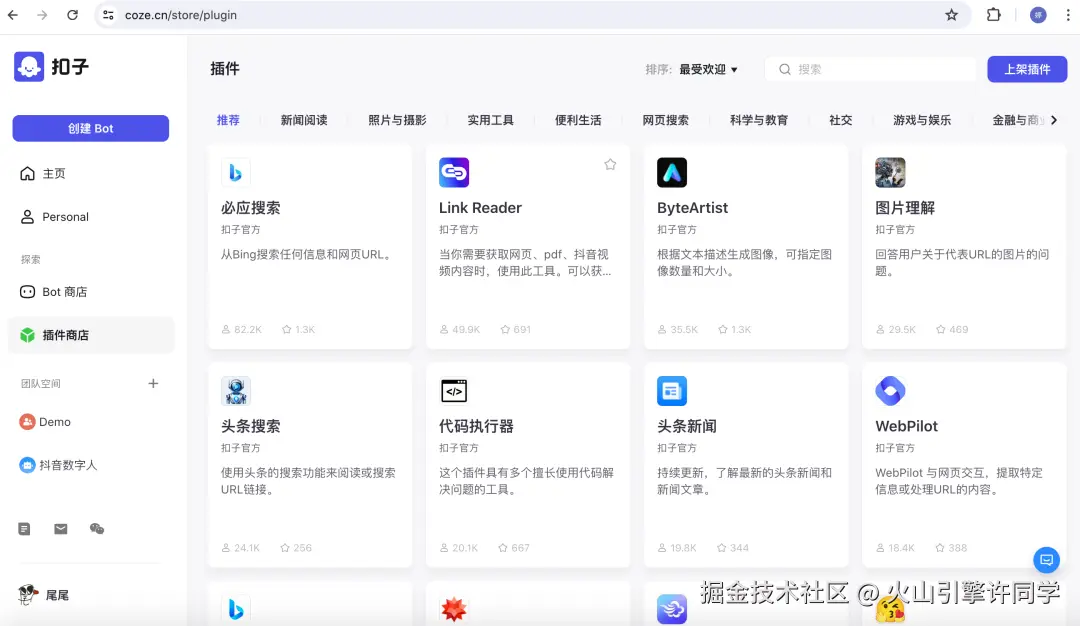Click the browser address bar URL
The image size is (1080, 626).
pyautogui.click(x=180, y=15)
